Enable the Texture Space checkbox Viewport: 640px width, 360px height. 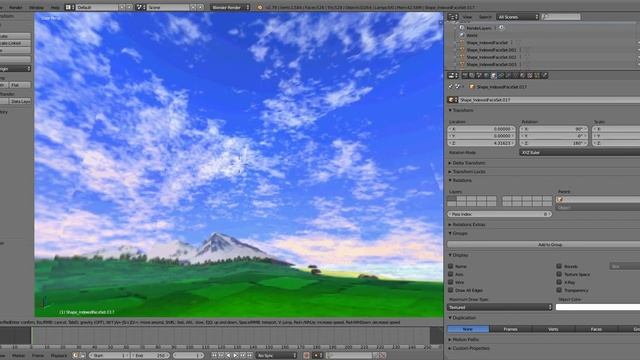click(x=559, y=274)
